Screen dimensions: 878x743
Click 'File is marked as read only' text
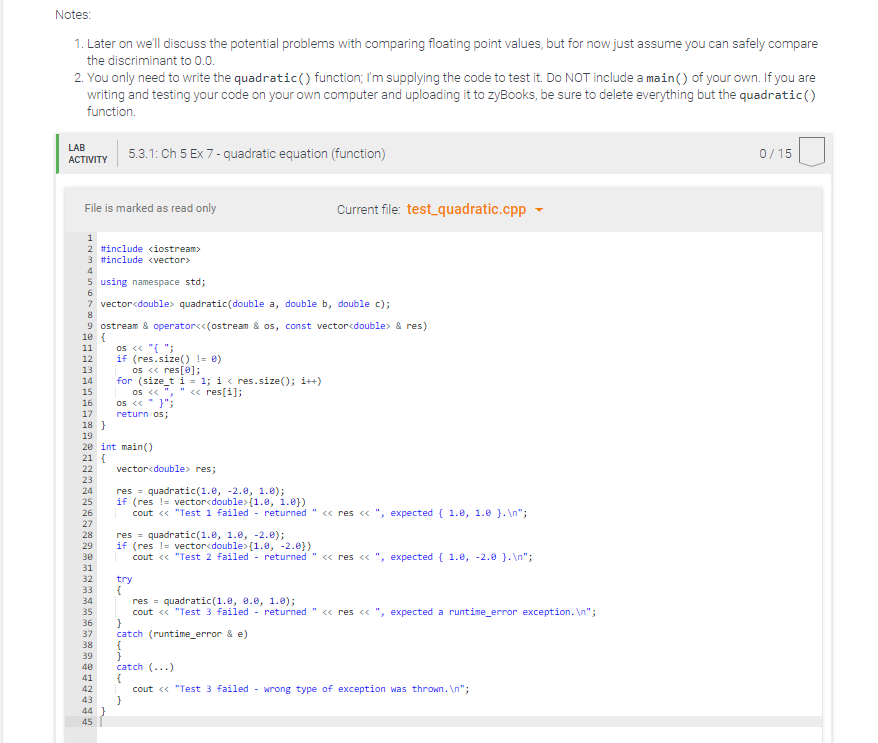tap(150, 208)
